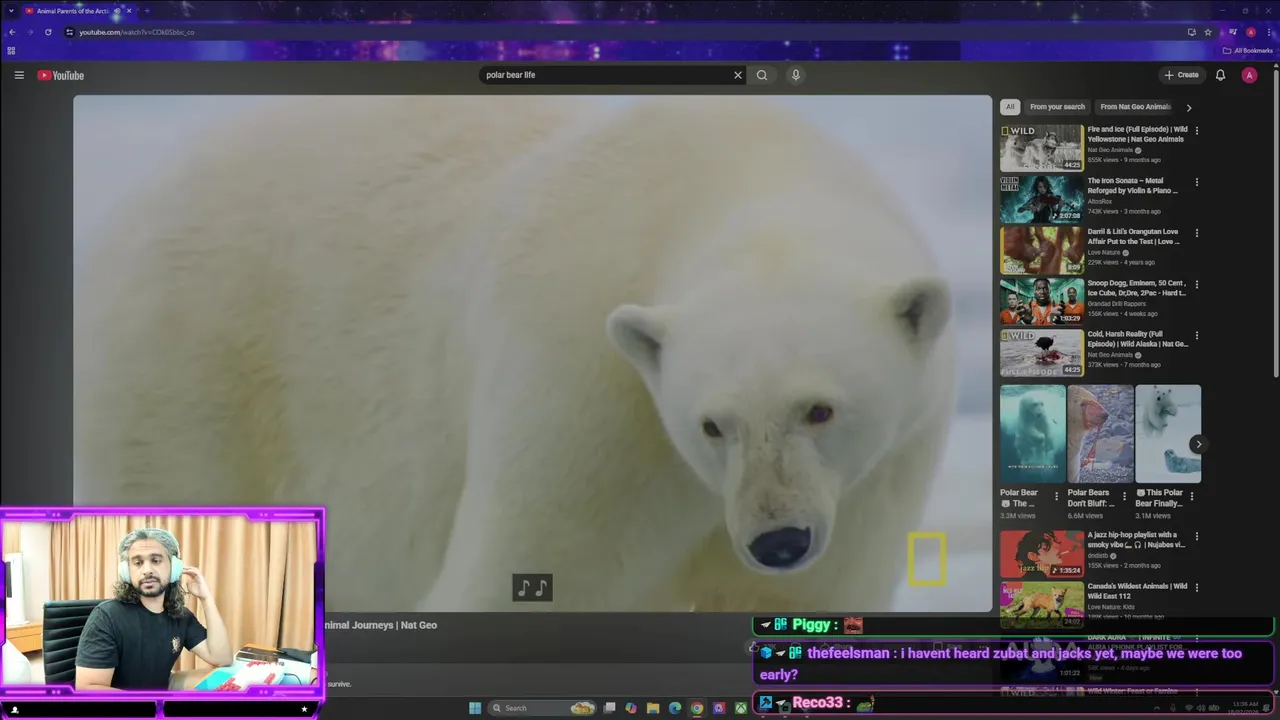Open the Copilot icon on taskbar
This screenshot has width=1280, height=720.
[x=631, y=708]
